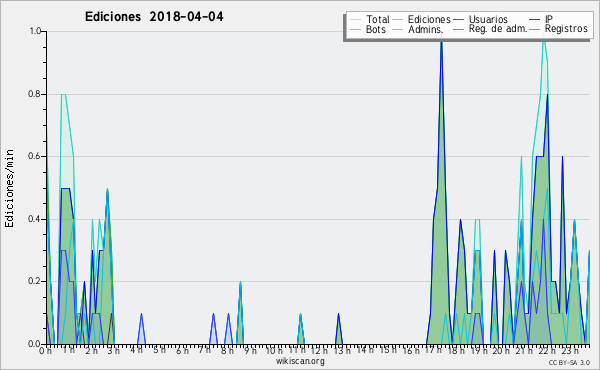Click the Bots orange legend line swatch
This screenshot has height=370, width=600.
[x=356, y=29]
